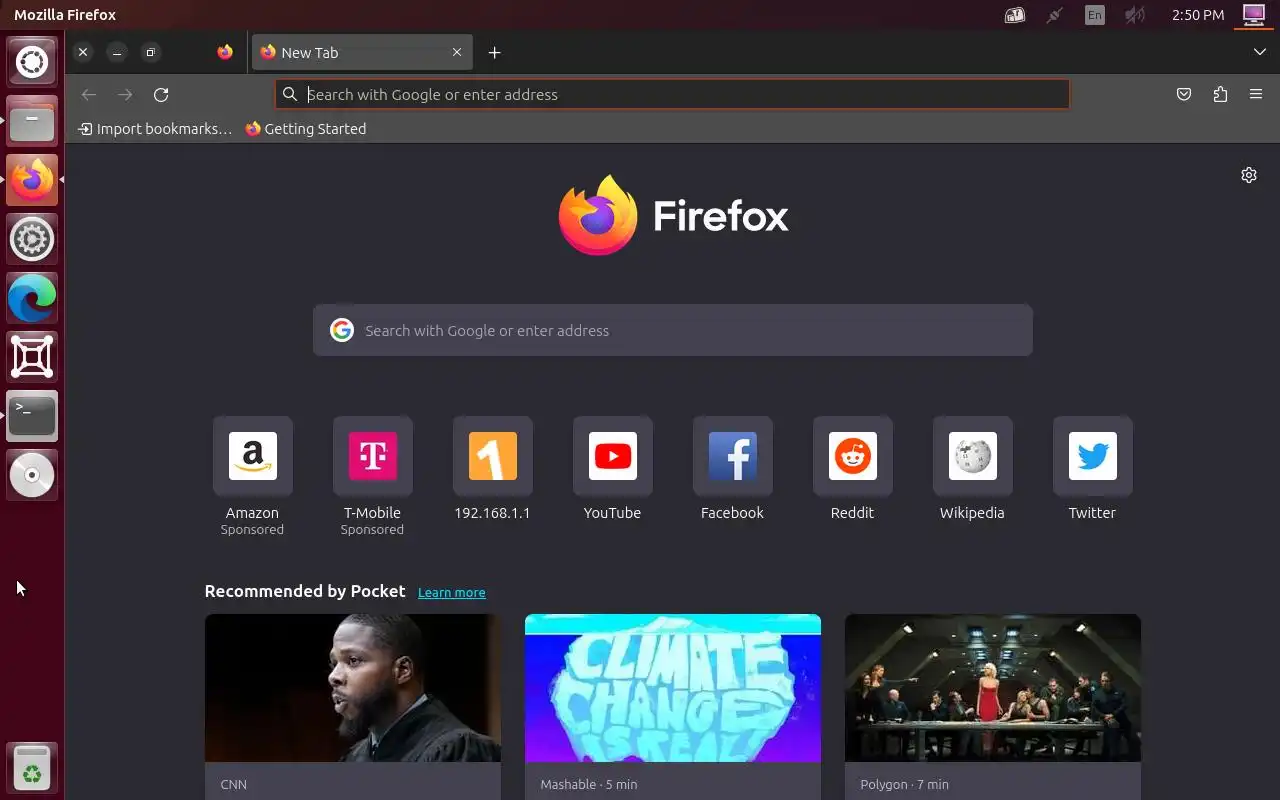
Task: Click the address bar search field
Action: click(x=672, y=94)
